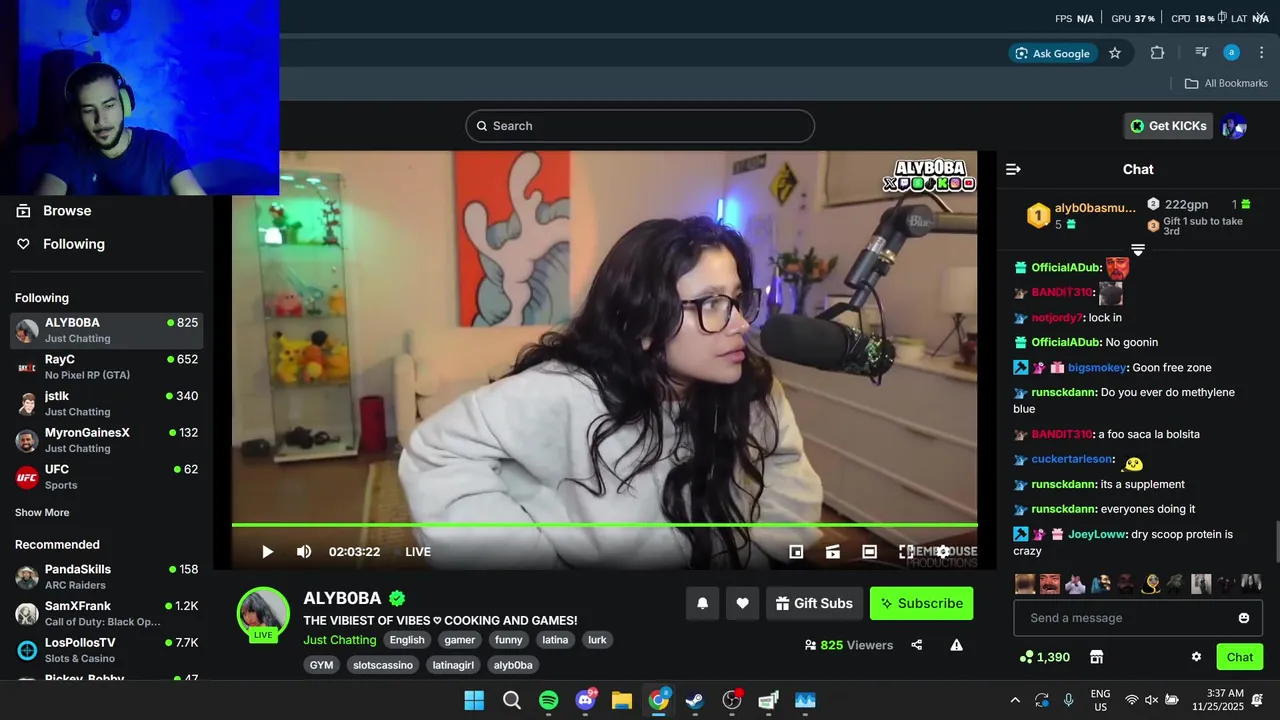
Task: Open Following in the sidebar
Action: 61,244
